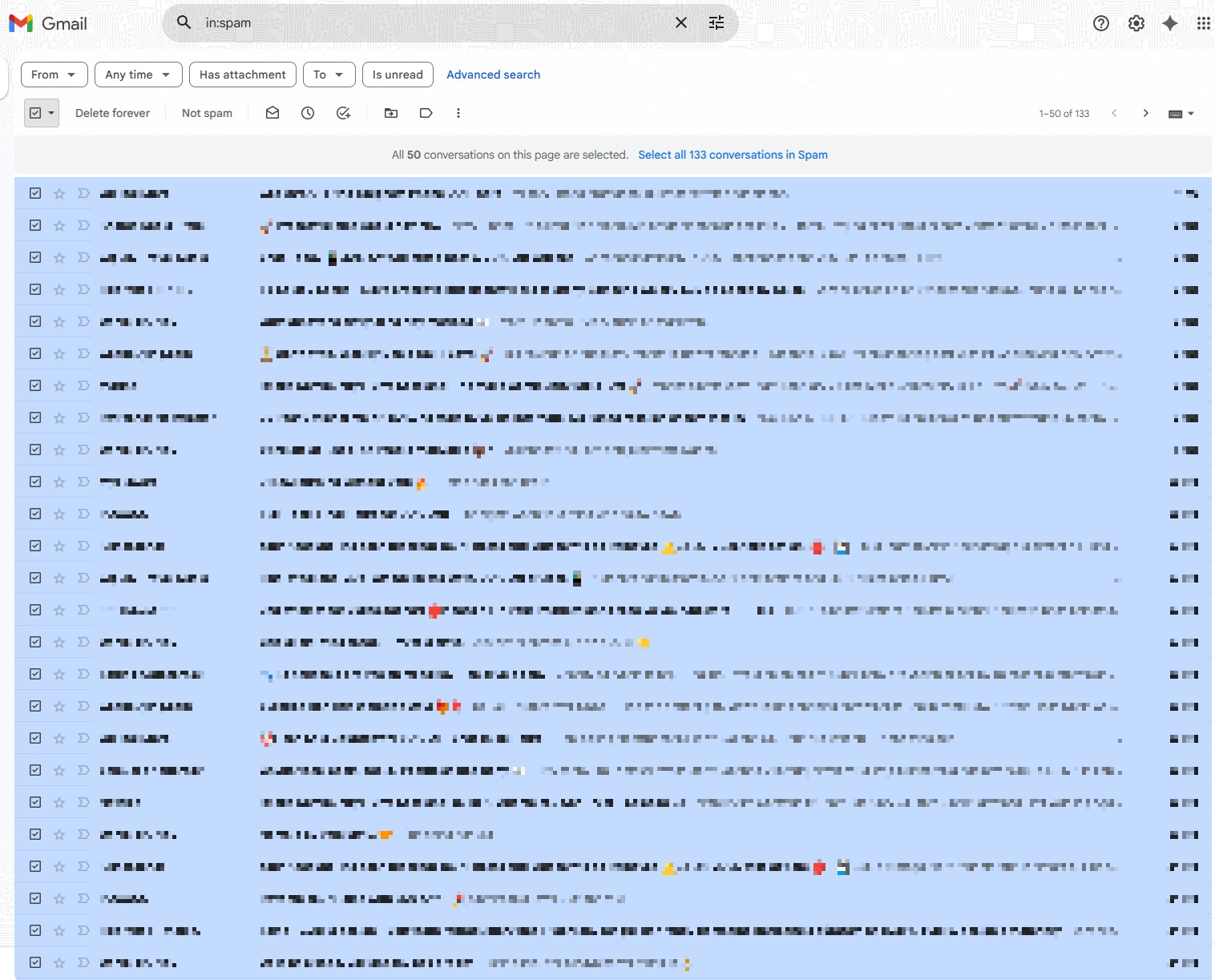Apply a label to selected emails
Viewport: 1215px width, 980px height.
click(x=426, y=113)
